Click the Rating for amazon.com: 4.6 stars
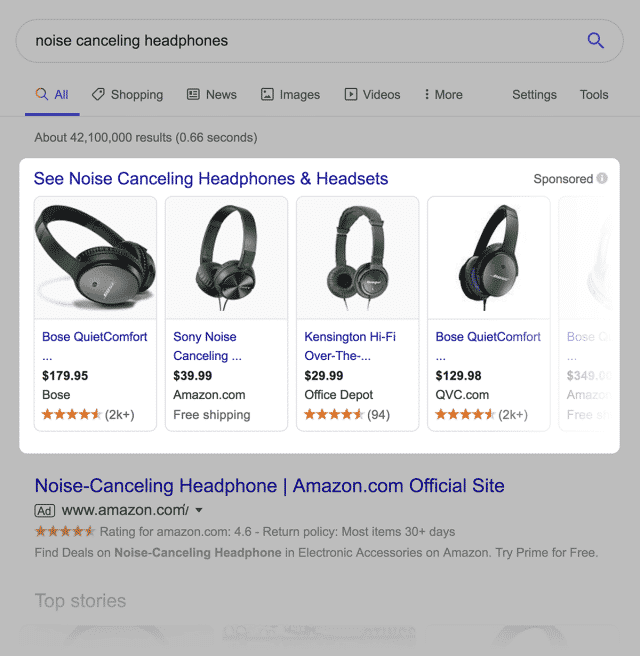Screen dimensions: 640x656 click(65, 531)
